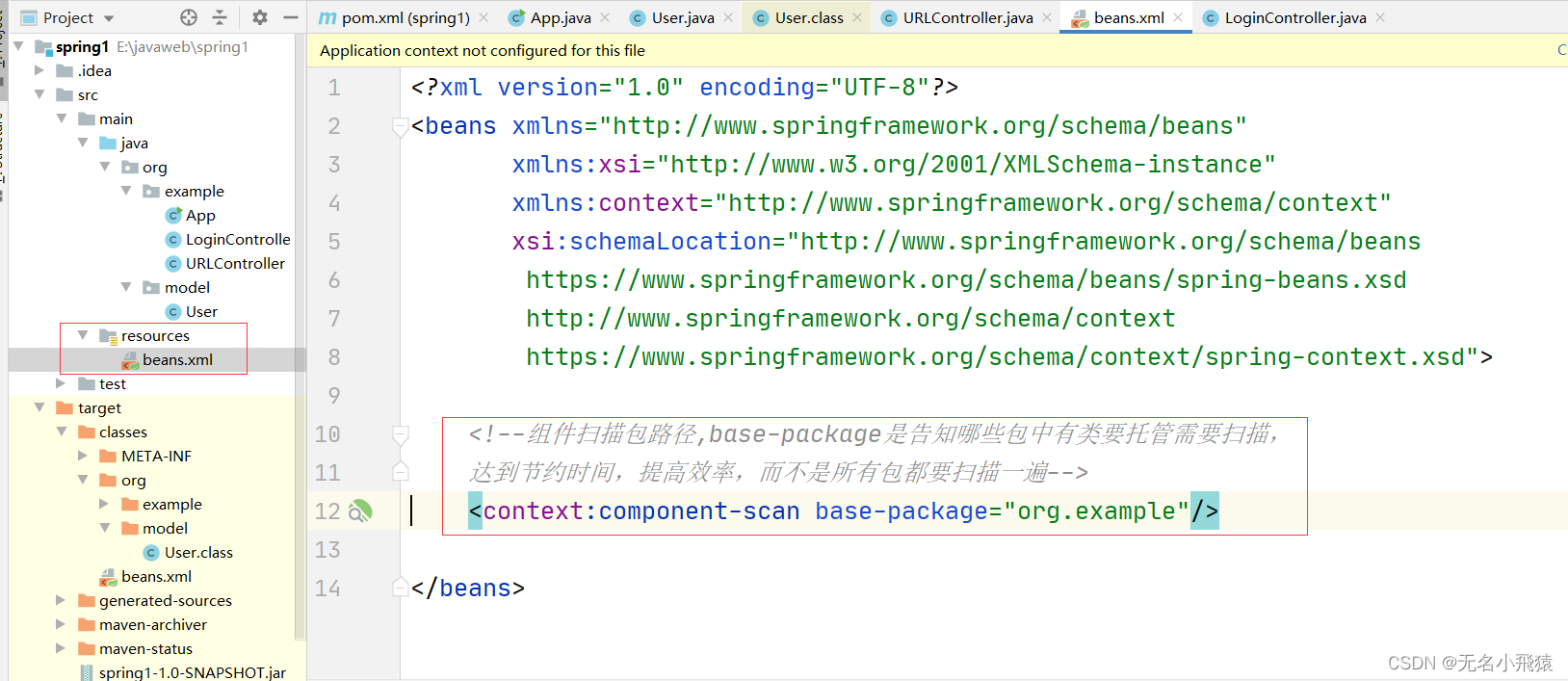The image size is (1568, 681).
Task: Close the App.java tab
Action: [605, 17]
